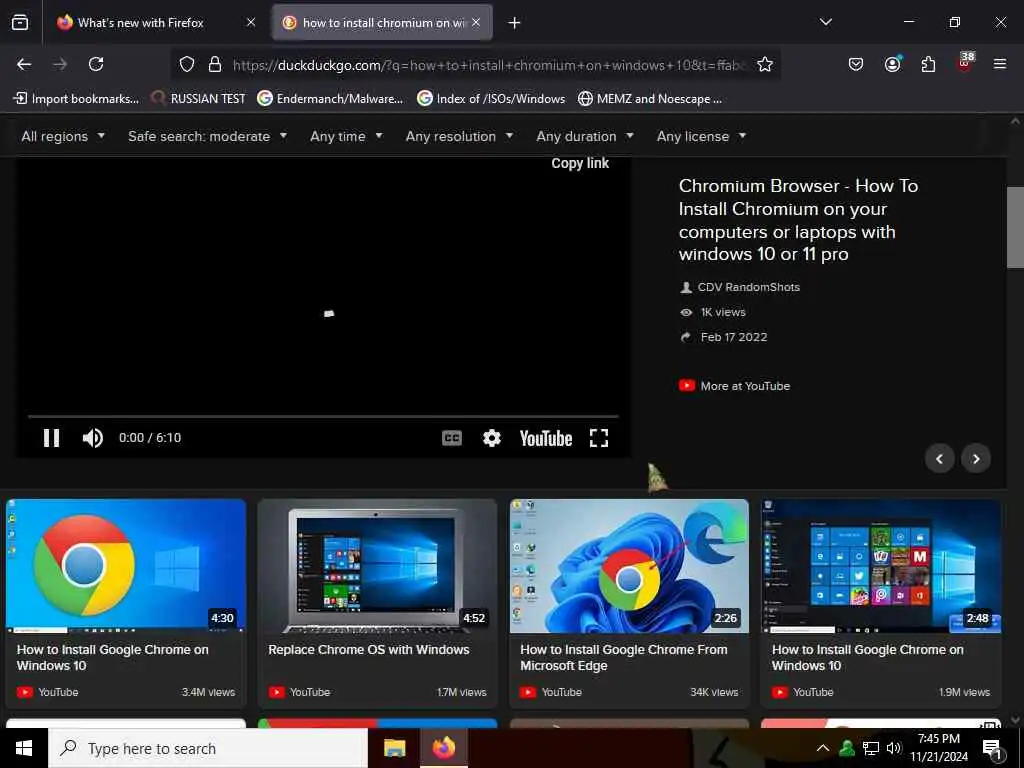Open the Extensions puzzle icon
The height and width of the screenshot is (768, 1024).
[x=928, y=64]
